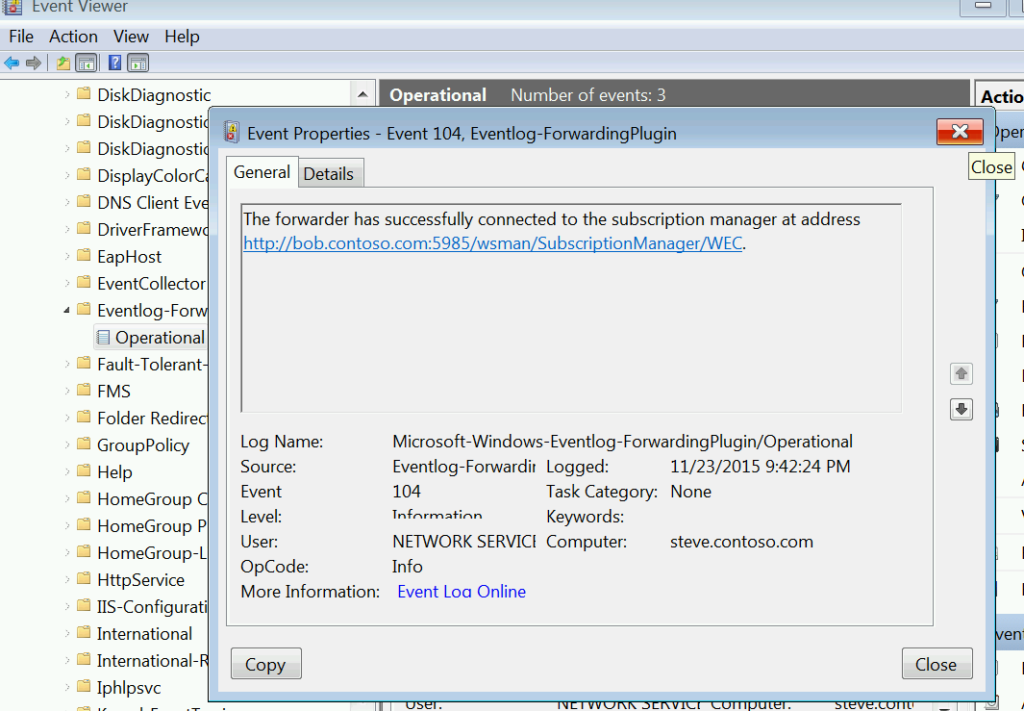Click the GroupPolicy folder icon
Viewport: 1024px width, 711px height.
(84, 444)
